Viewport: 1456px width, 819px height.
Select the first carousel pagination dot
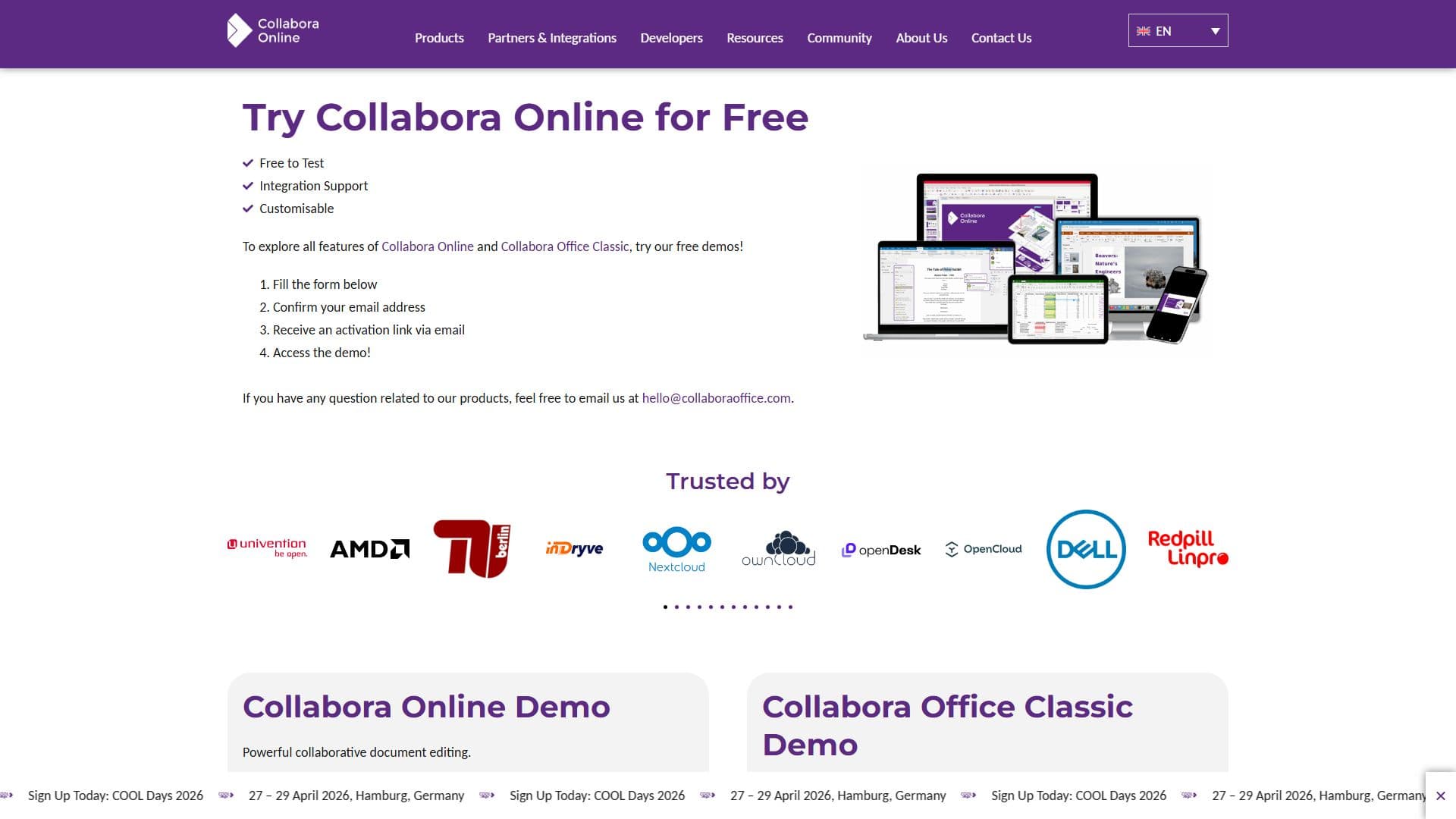[x=665, y=607]
